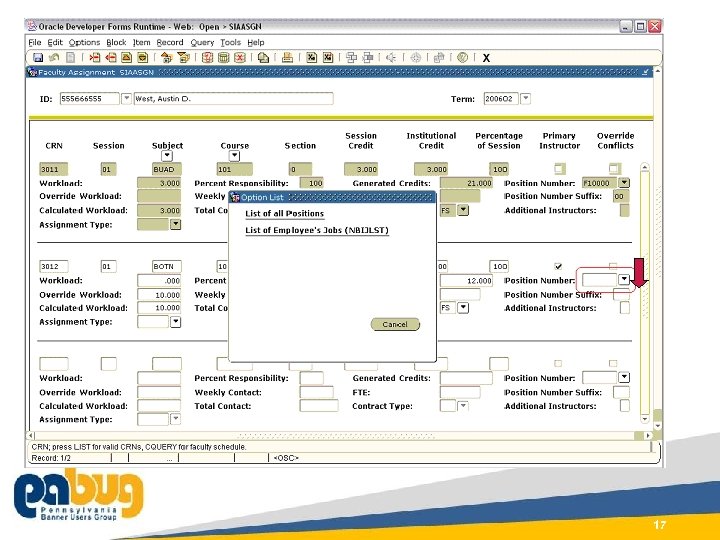Toggle Primary Instructor for CRN 3011
This screenshot has height=540, width=720.
[x=559, y=169]
